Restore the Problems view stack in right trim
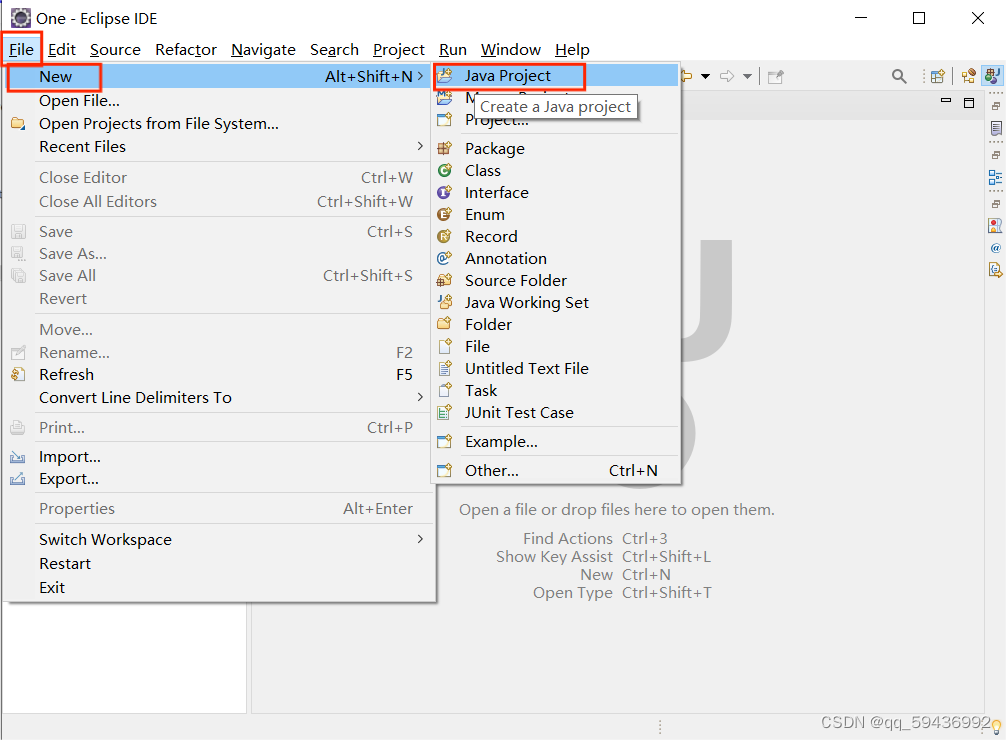This screenshot has height=740, width=1006. [996, 203]
